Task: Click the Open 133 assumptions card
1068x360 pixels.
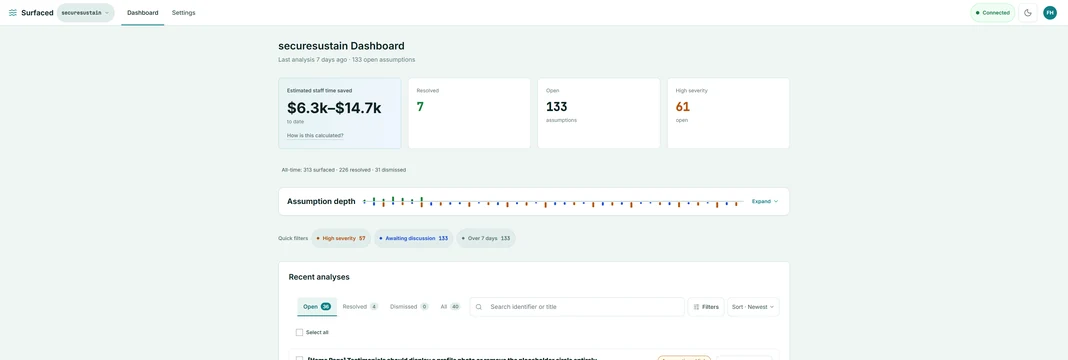Action: tap(599, 113)
